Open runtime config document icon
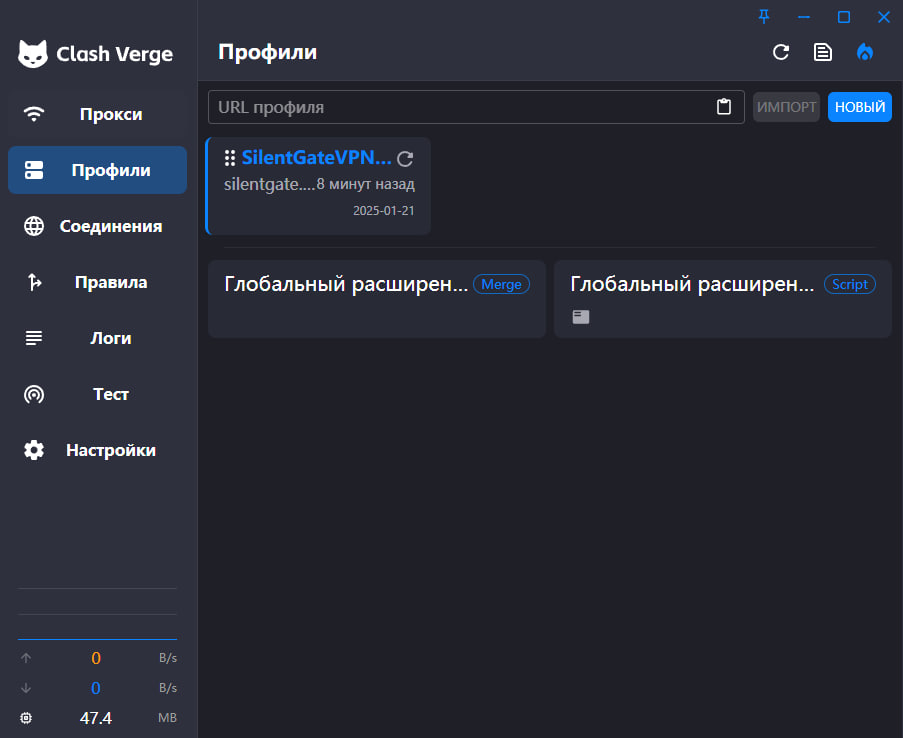Viewport: 903px width, 738px height. [x=822, y=52]
